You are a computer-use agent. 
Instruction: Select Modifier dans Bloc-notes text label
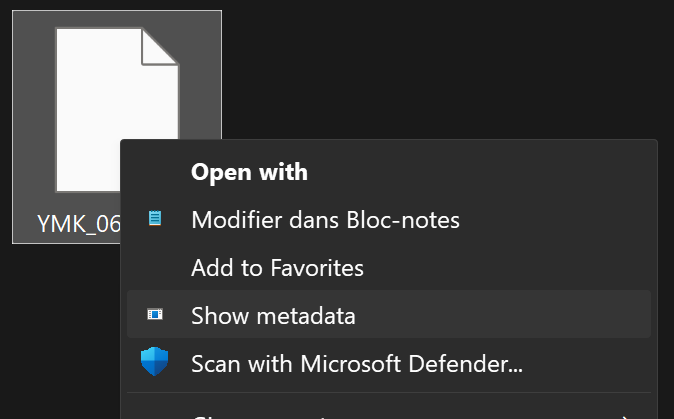(325, 219)
